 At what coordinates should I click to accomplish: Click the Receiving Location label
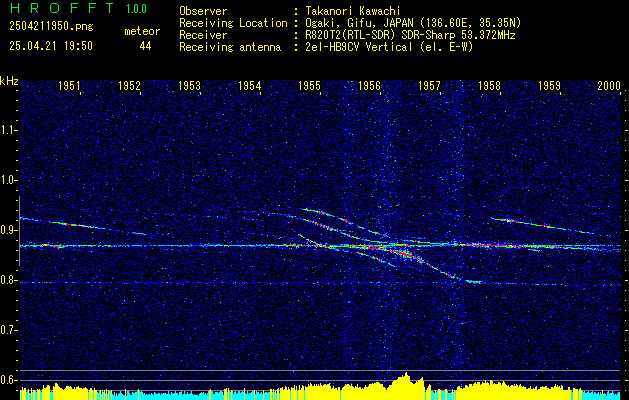[233, 23]
